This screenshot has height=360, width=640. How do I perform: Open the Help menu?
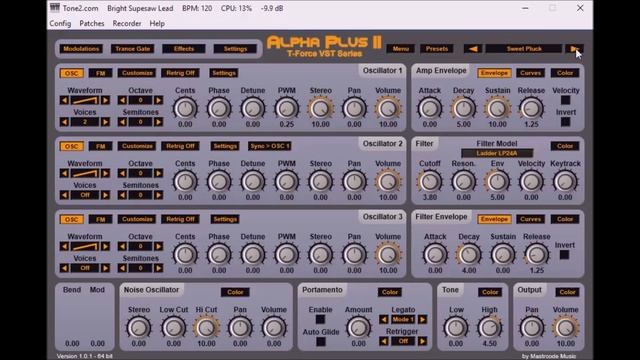click(x=157, y=23)
